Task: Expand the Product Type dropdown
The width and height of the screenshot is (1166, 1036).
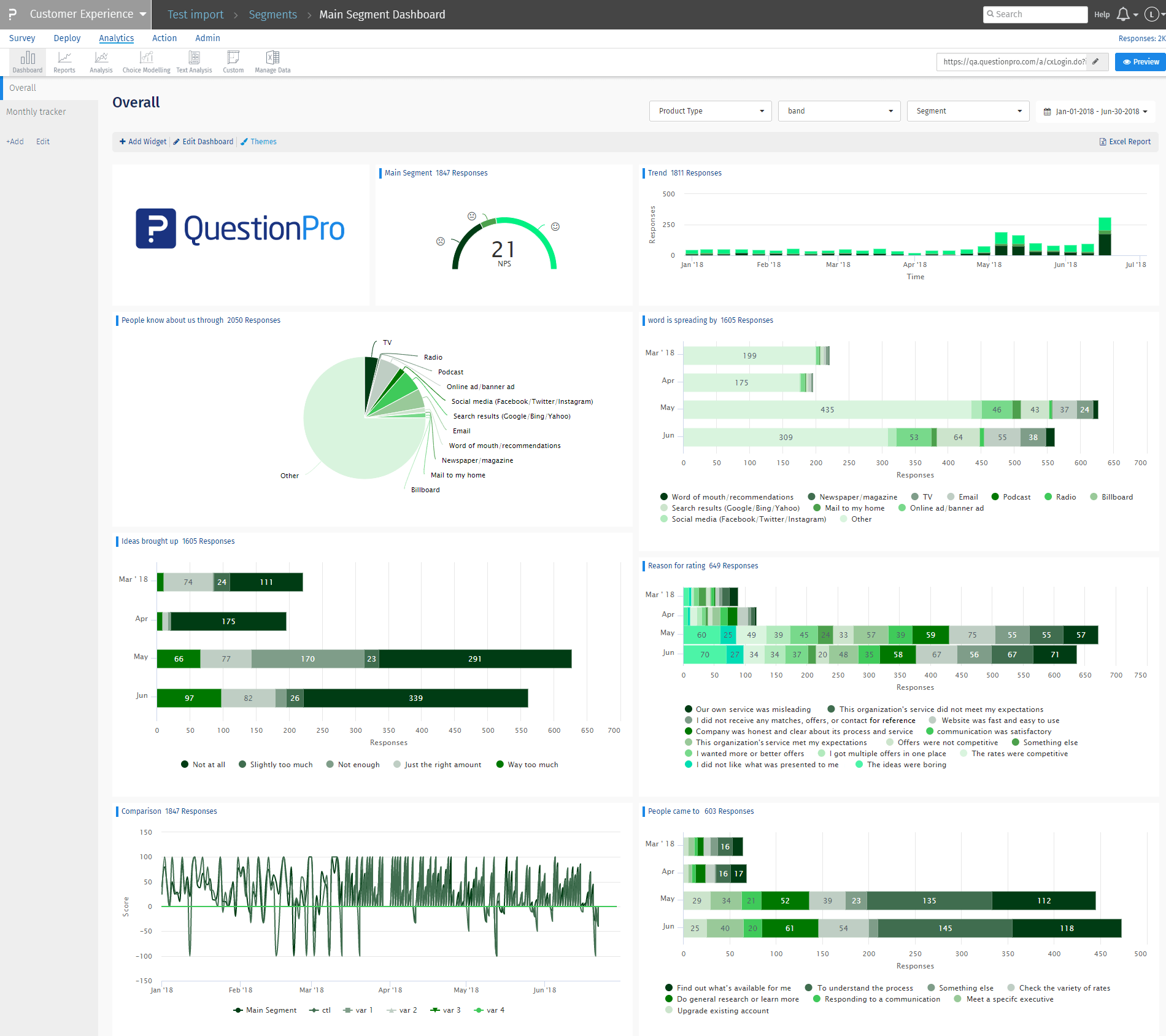Action: [710, 111]
